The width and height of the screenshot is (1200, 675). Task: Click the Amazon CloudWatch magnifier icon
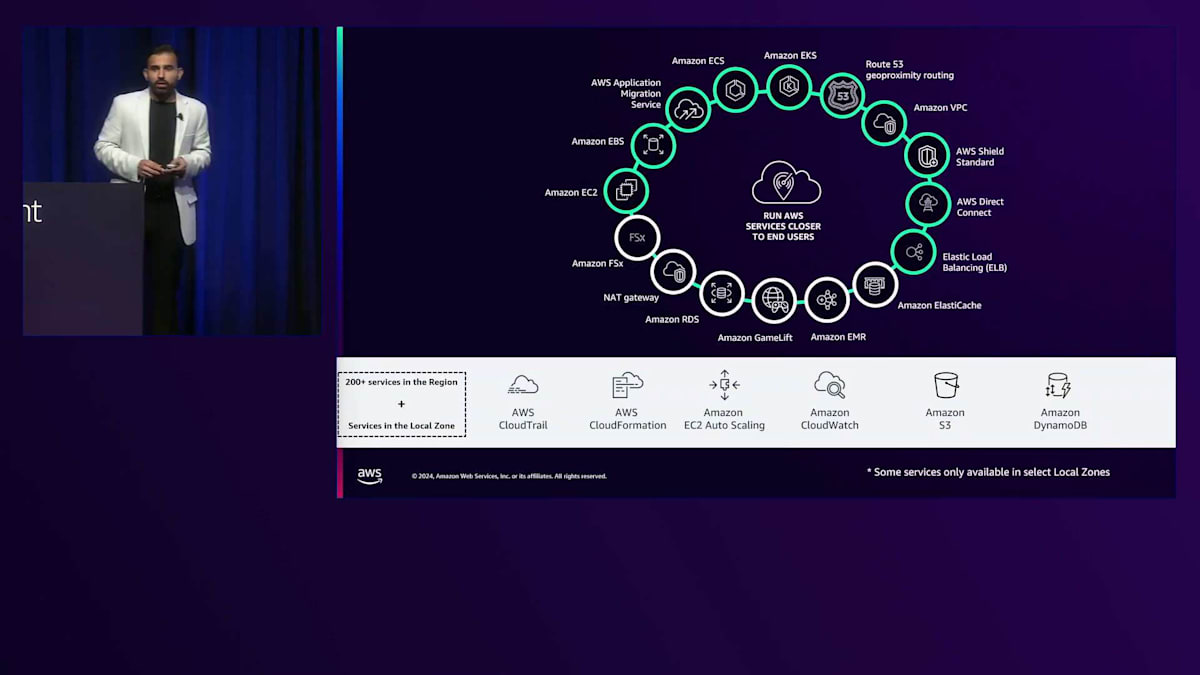[x=829, y=385]
